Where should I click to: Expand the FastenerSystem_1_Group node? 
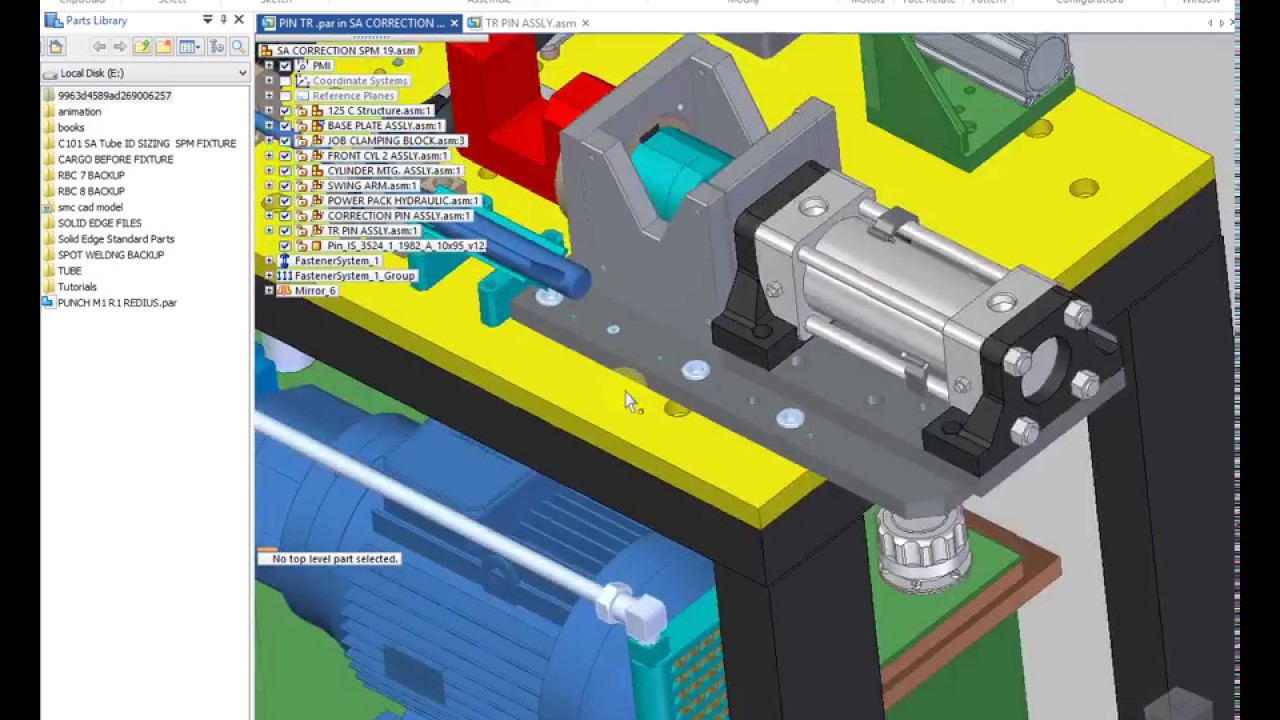[269, 276]
